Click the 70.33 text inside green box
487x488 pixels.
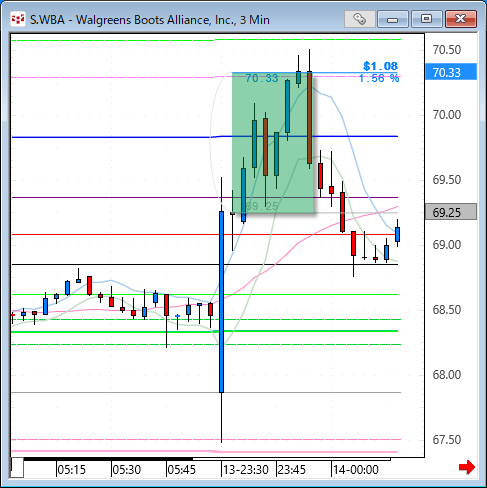pos(262,78)
